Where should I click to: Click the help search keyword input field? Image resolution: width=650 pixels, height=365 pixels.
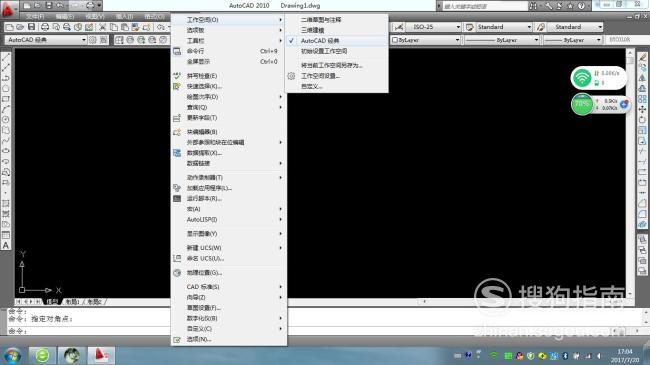click(x=484, y=6)
